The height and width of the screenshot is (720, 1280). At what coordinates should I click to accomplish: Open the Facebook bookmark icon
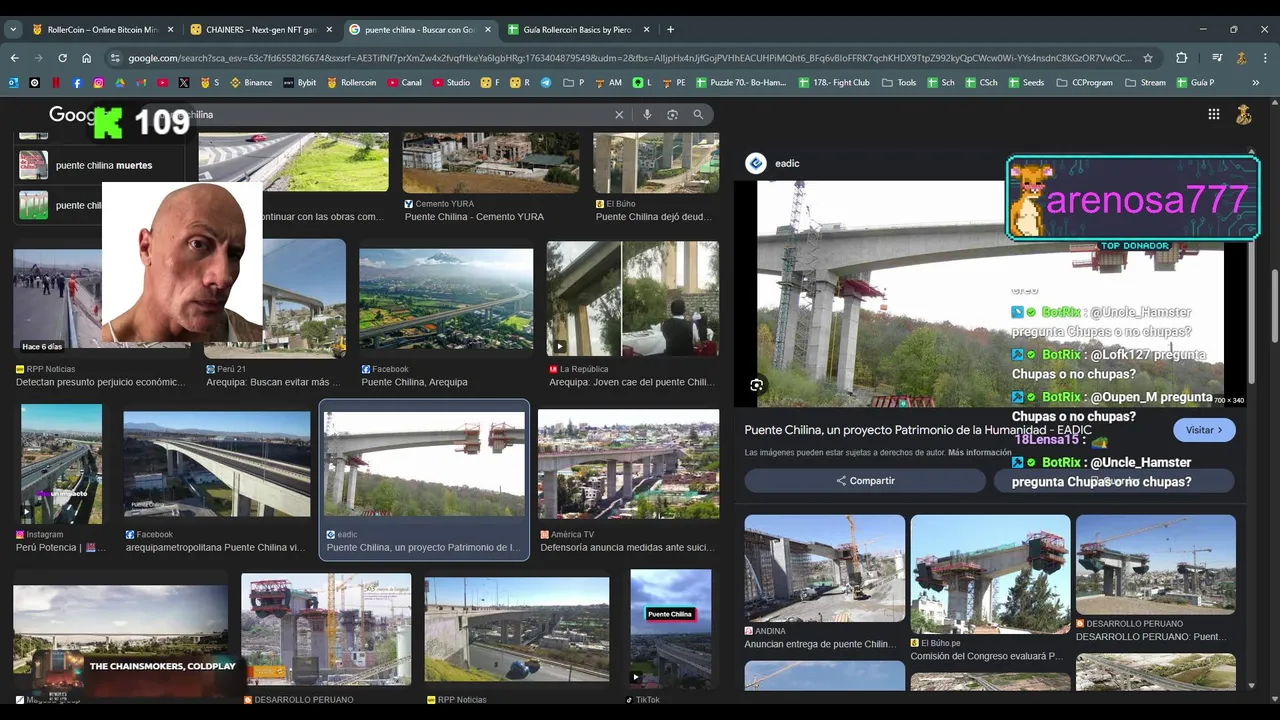tap(77, 83)
